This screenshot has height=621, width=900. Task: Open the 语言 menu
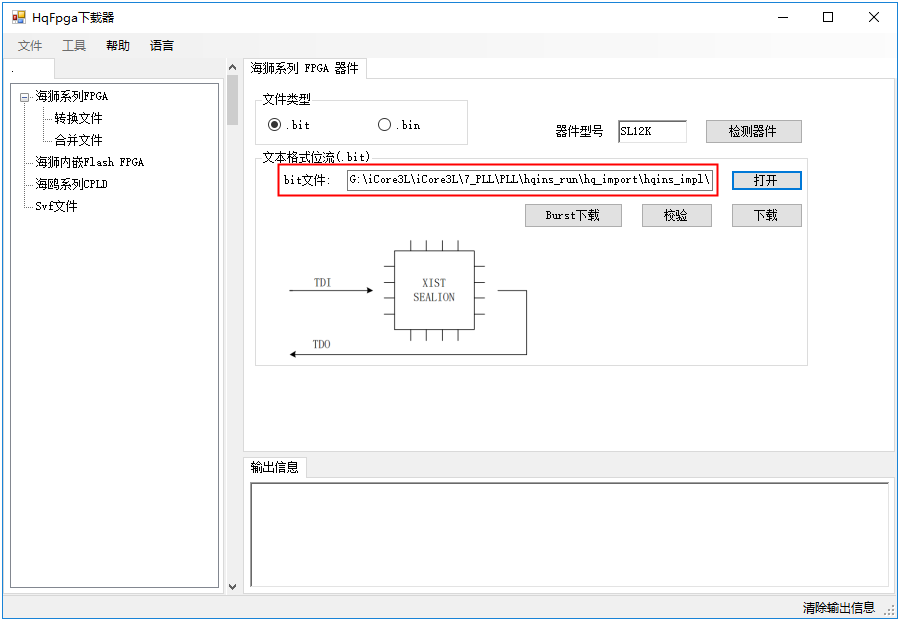point(162,46)
